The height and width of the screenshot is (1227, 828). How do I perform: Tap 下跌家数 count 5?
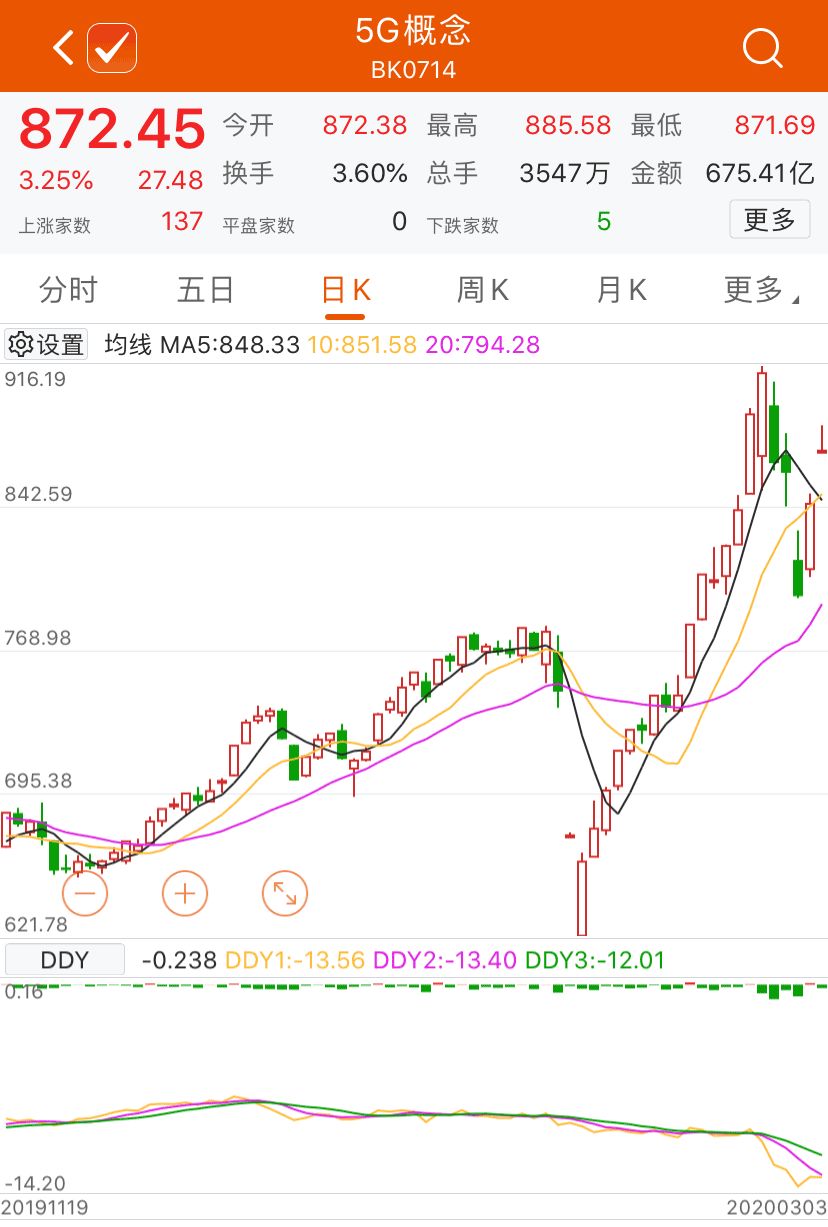point(604,221)
